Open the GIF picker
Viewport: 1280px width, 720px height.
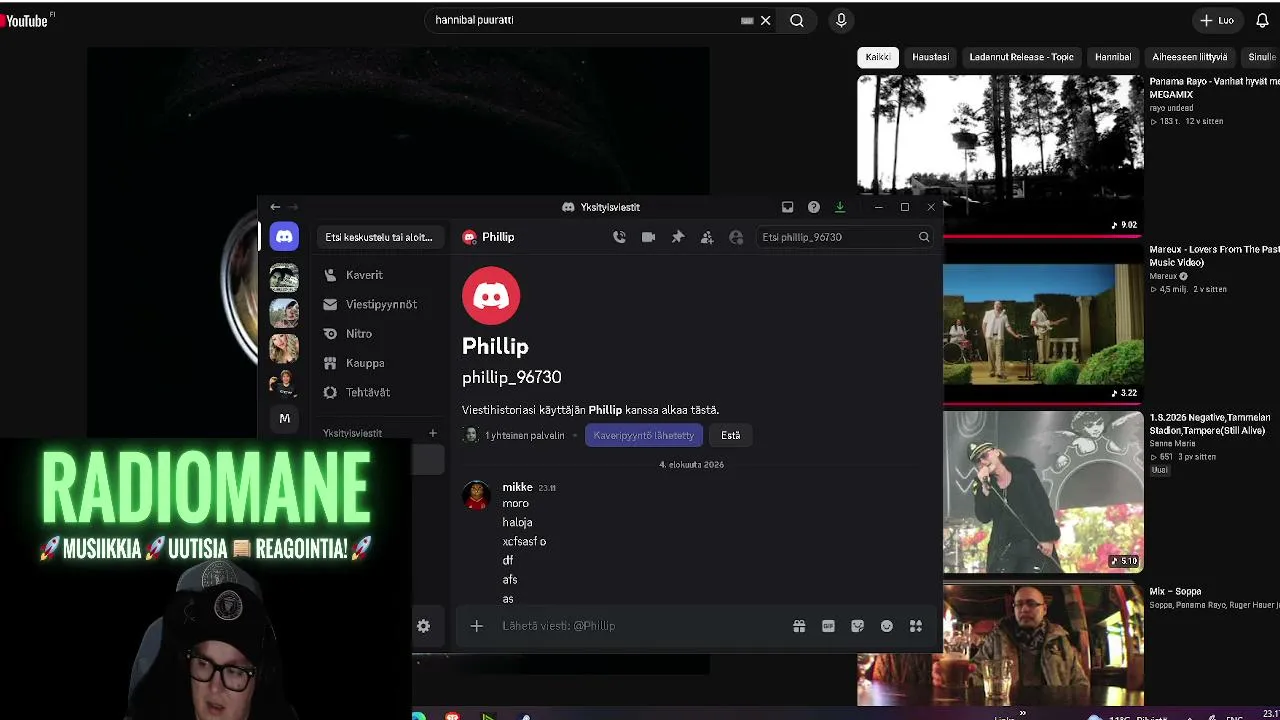coord(828,626)
